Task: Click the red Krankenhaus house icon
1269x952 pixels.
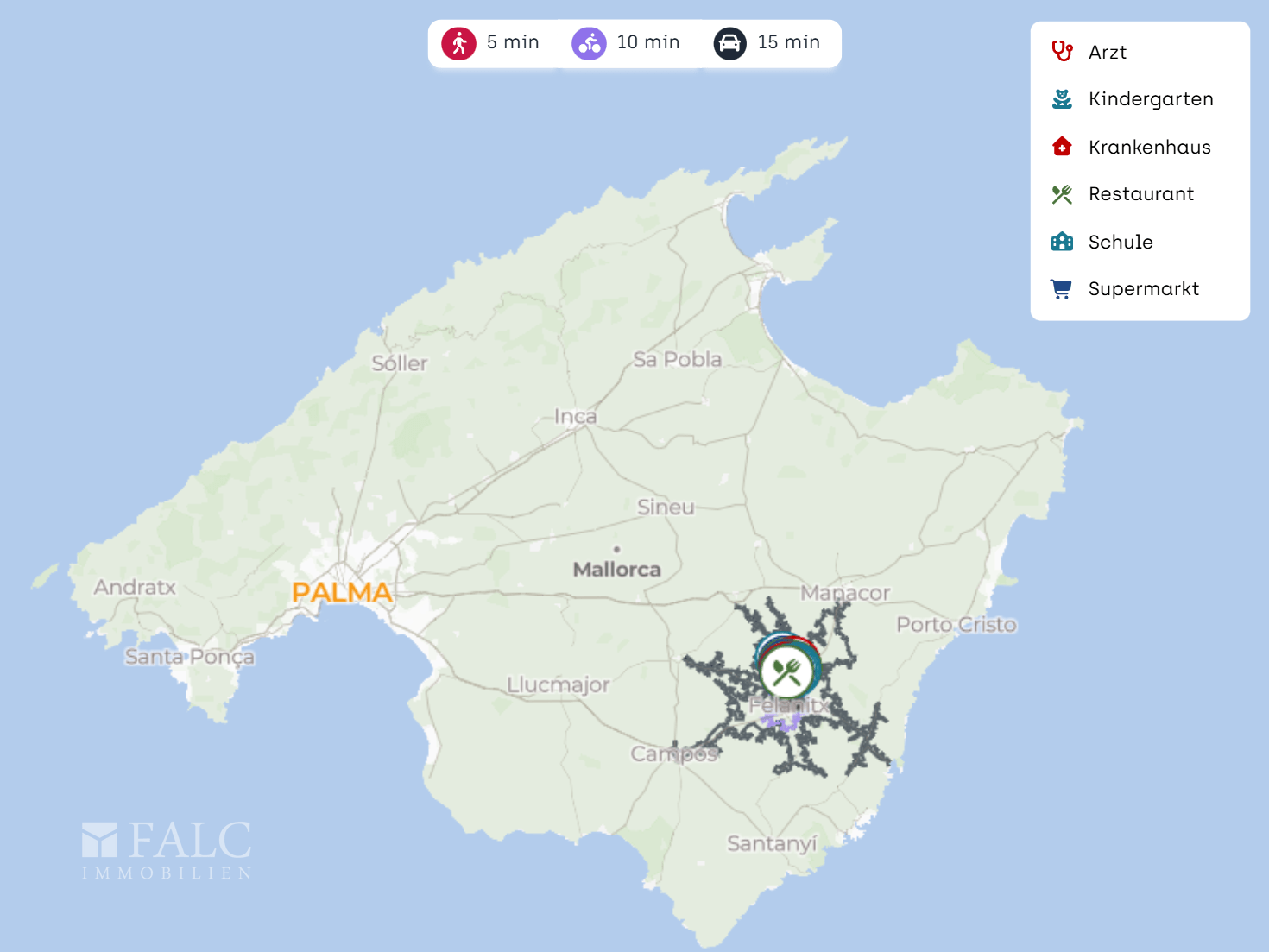Action: click(1062, 147)
